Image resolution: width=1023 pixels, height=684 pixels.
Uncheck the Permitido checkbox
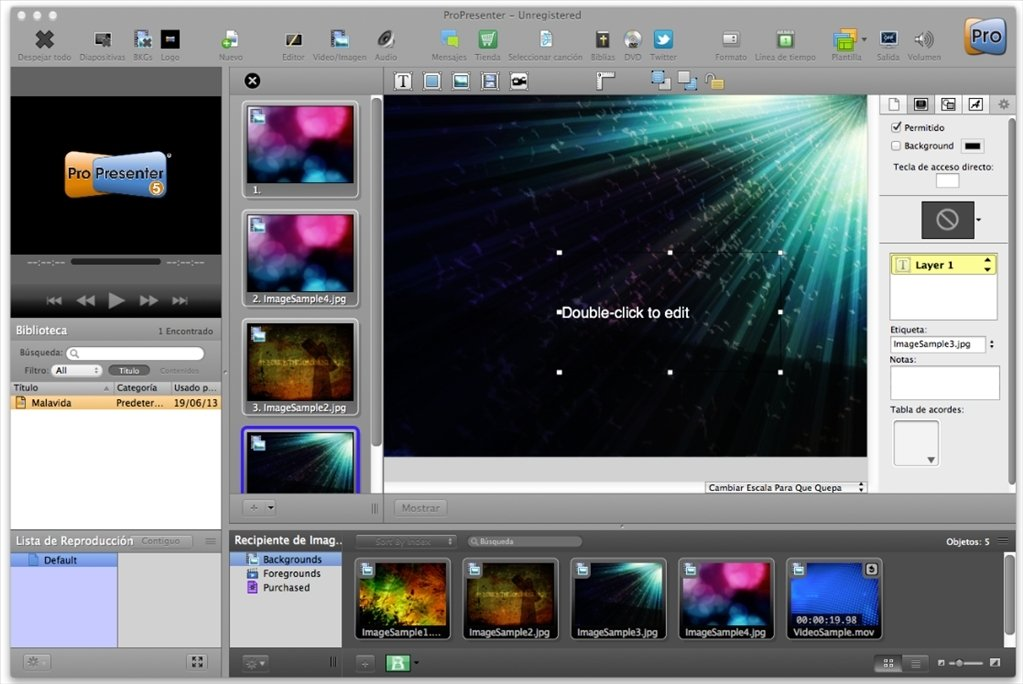tap(896, 128)
